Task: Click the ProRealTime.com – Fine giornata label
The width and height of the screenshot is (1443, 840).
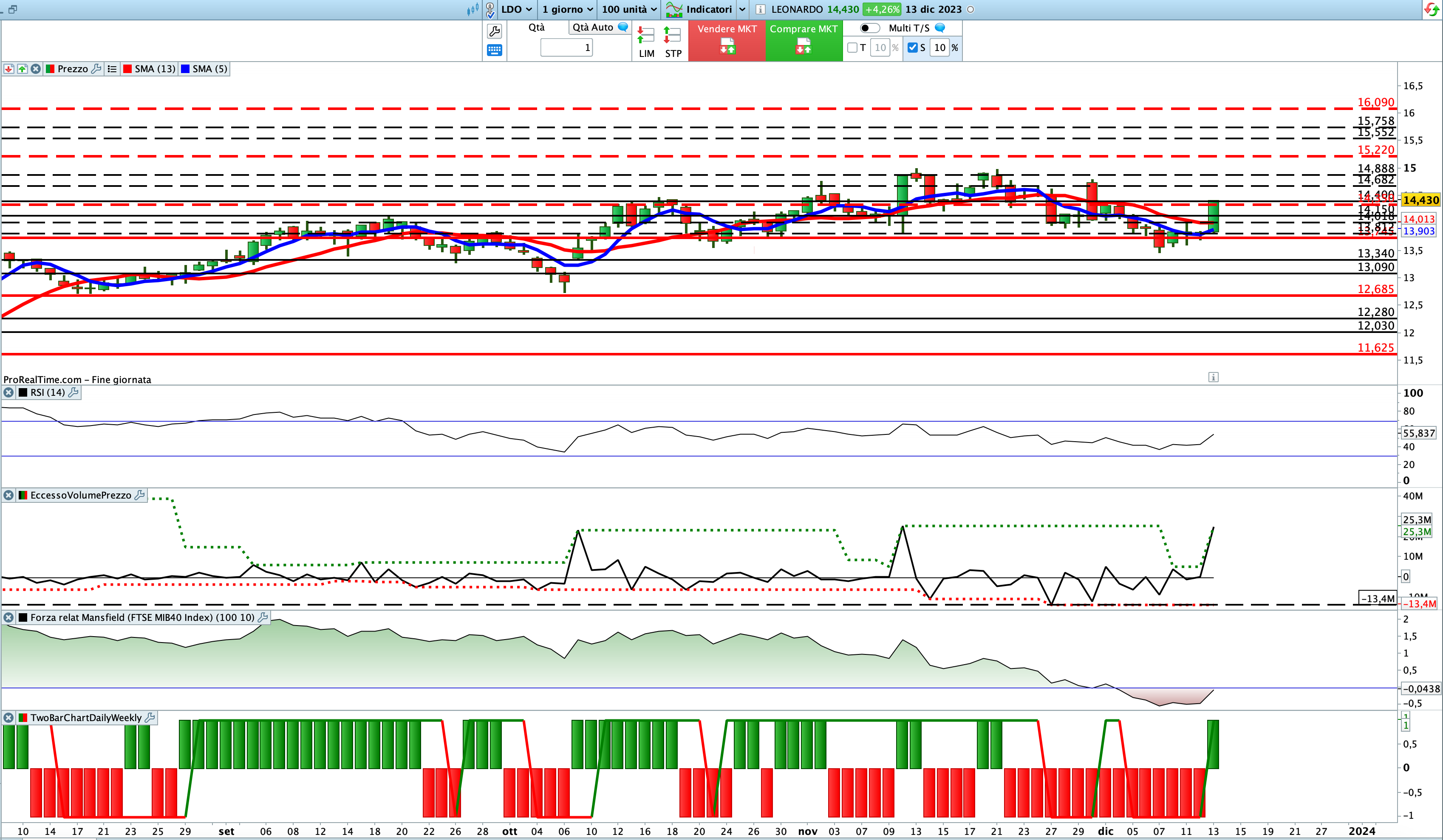Action: [77, 379]
